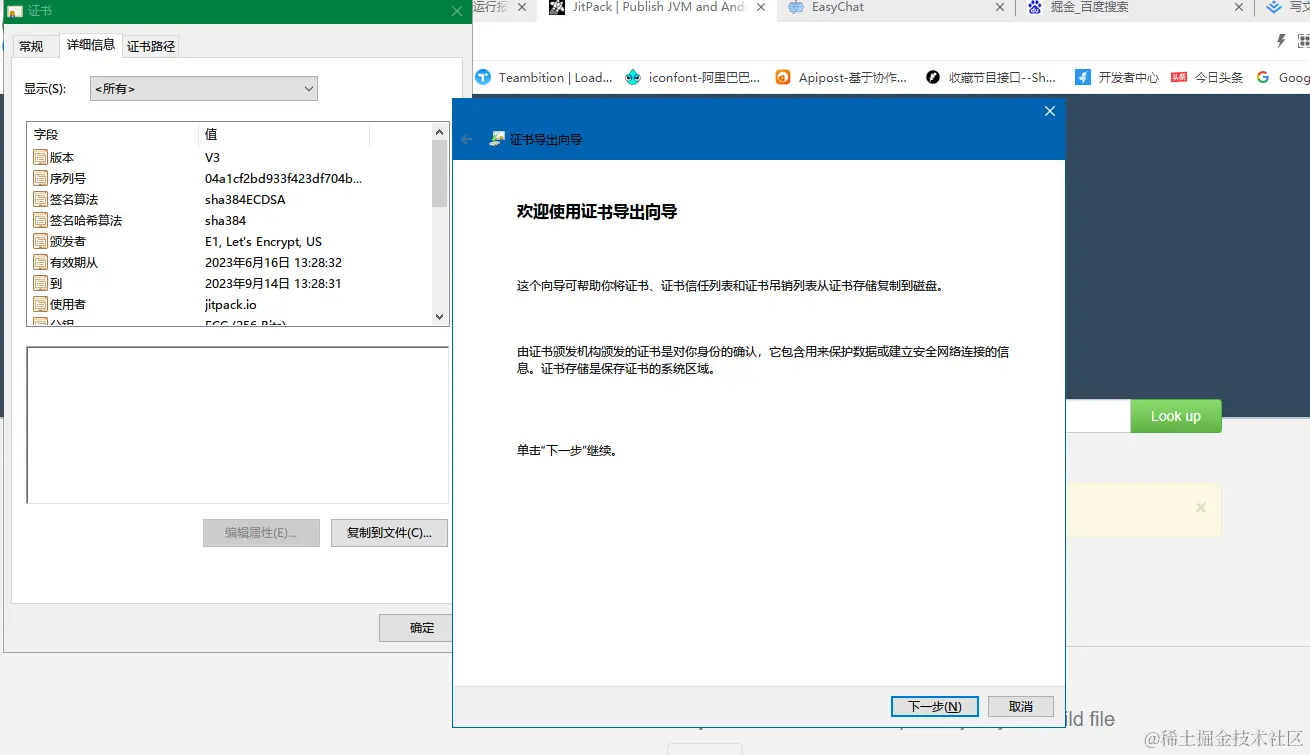The height and width of the screenshot is (755, 1310).
Task: Click the 下一步(N) button
Action: point(934,706)
